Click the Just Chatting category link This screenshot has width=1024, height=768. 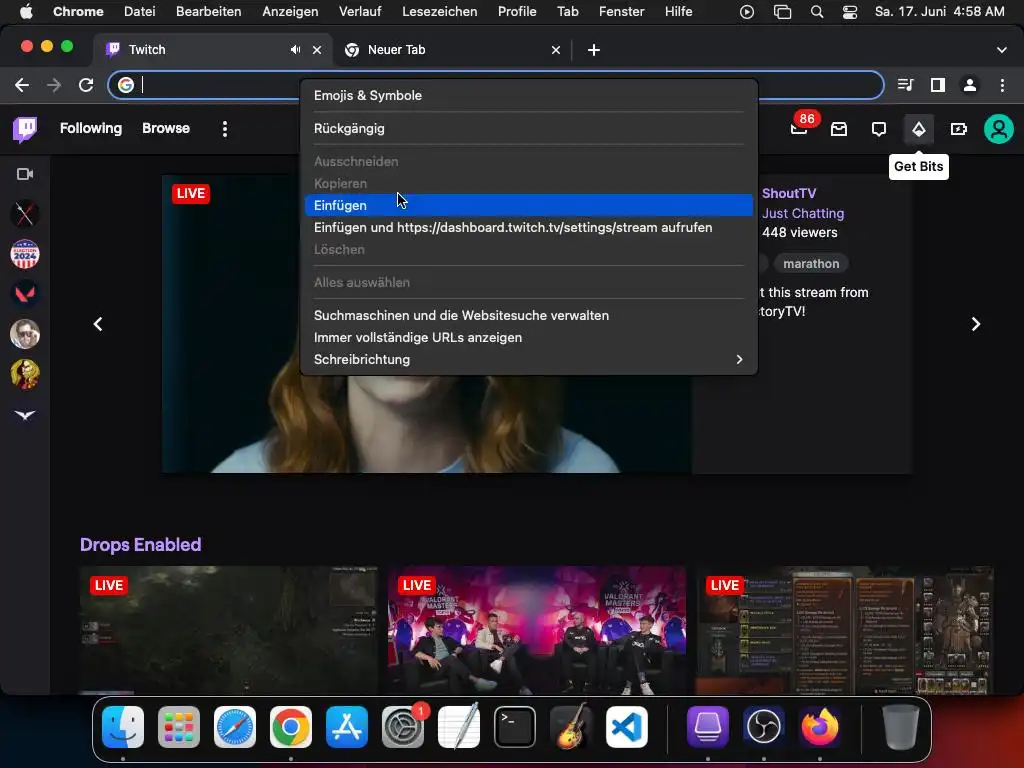(x=803, y=213)
